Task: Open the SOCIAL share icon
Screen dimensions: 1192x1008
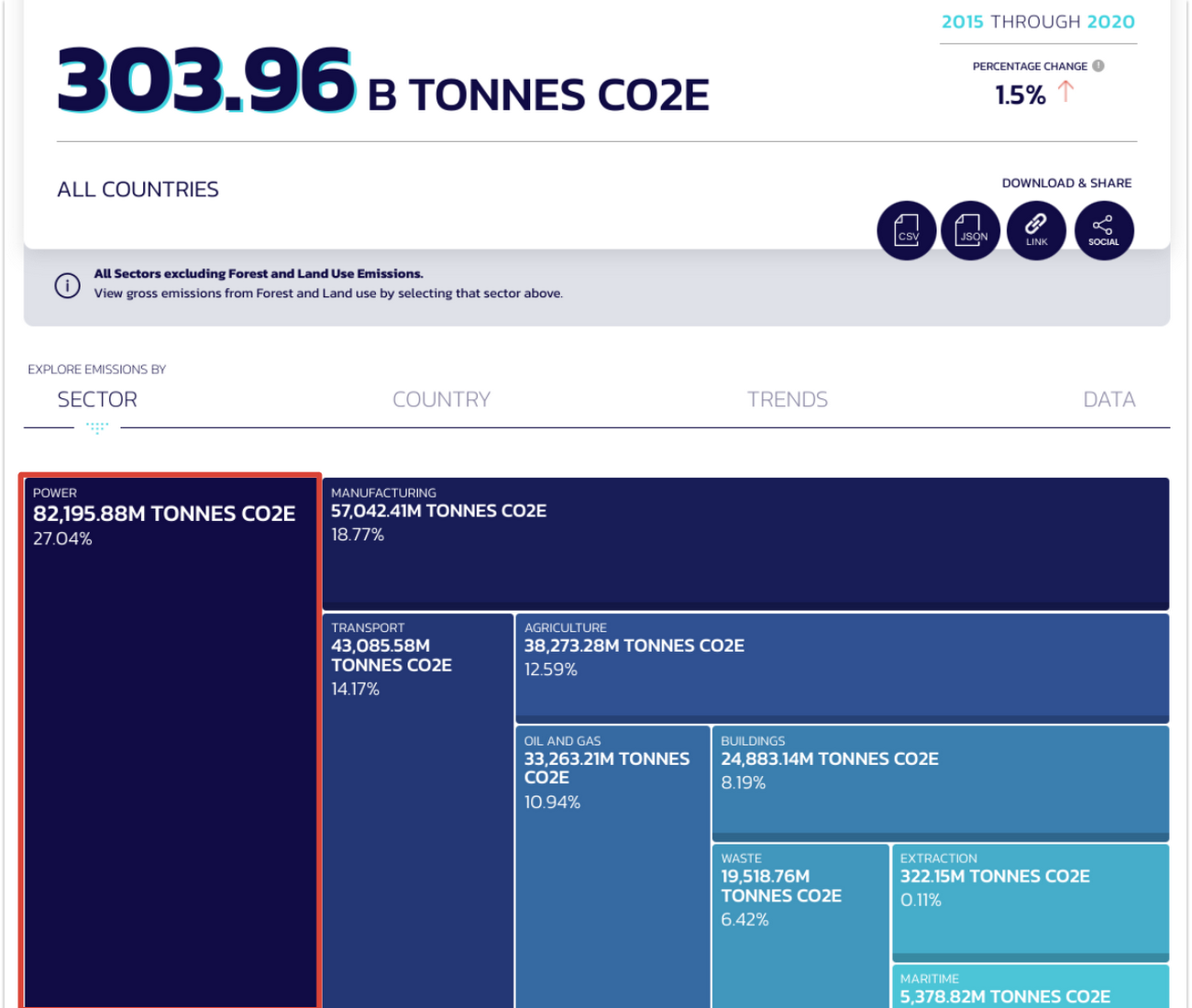Action: 1104,230
